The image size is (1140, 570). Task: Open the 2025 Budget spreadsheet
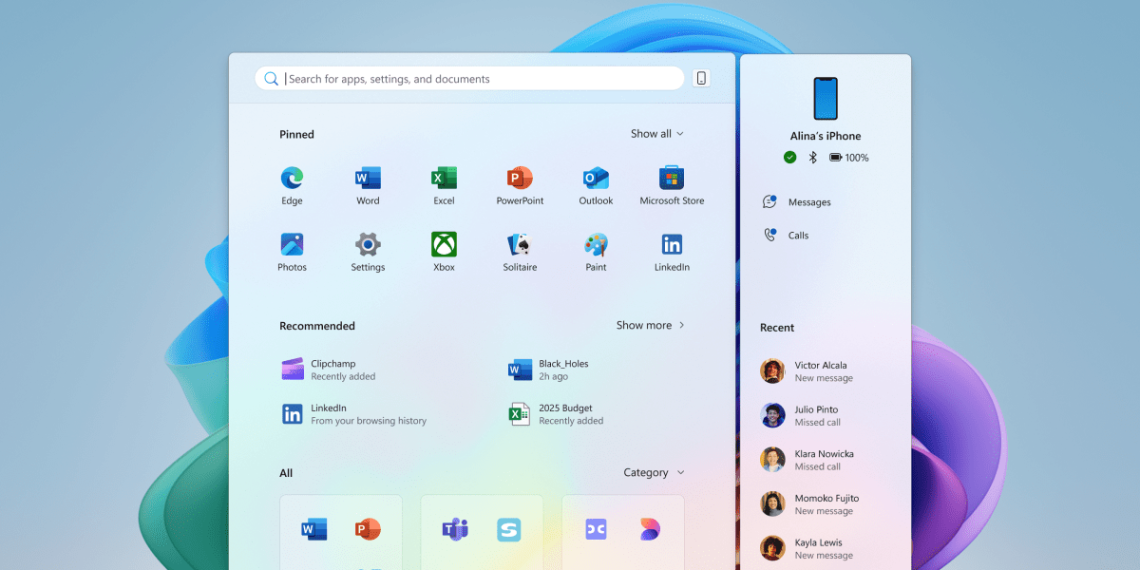tap(556, 414)
